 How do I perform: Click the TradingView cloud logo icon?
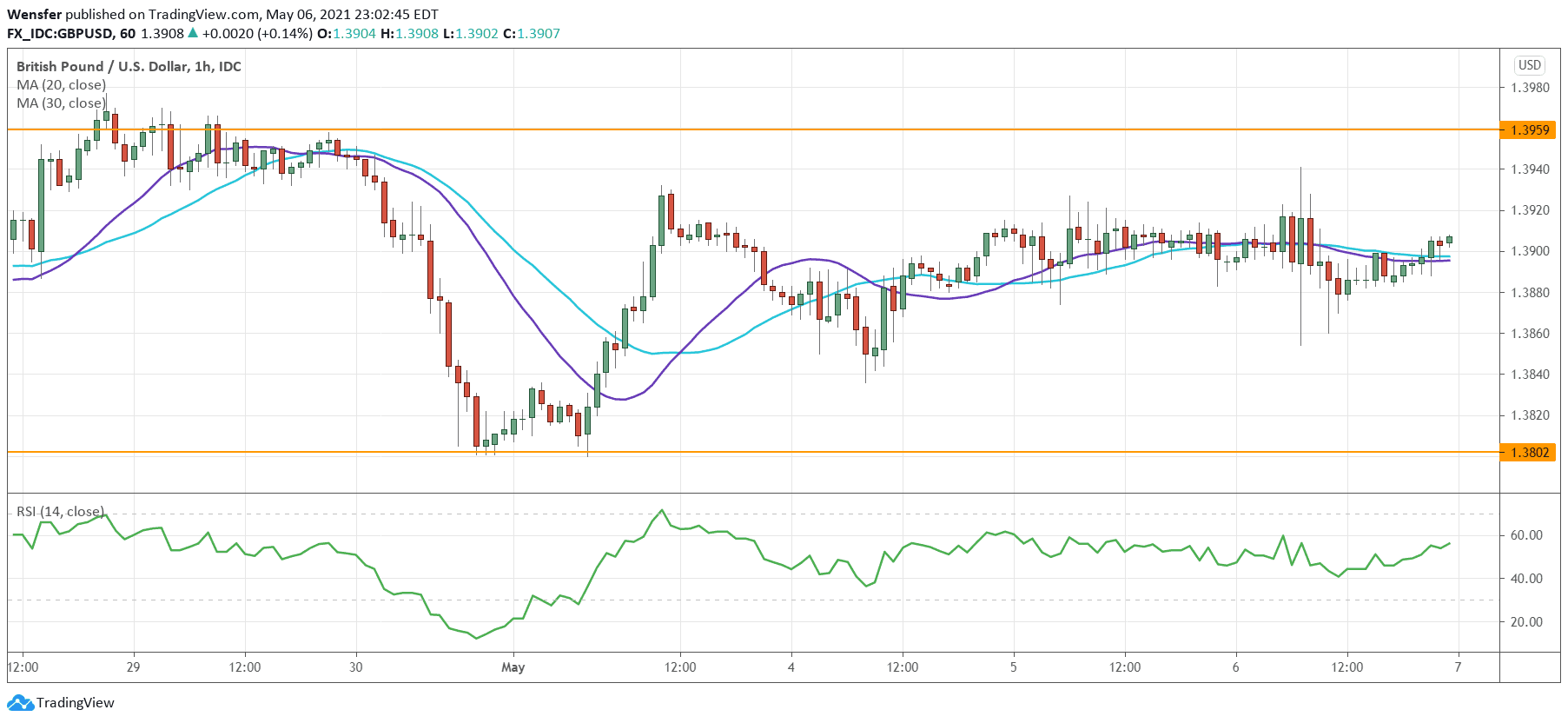pos(20,702)
